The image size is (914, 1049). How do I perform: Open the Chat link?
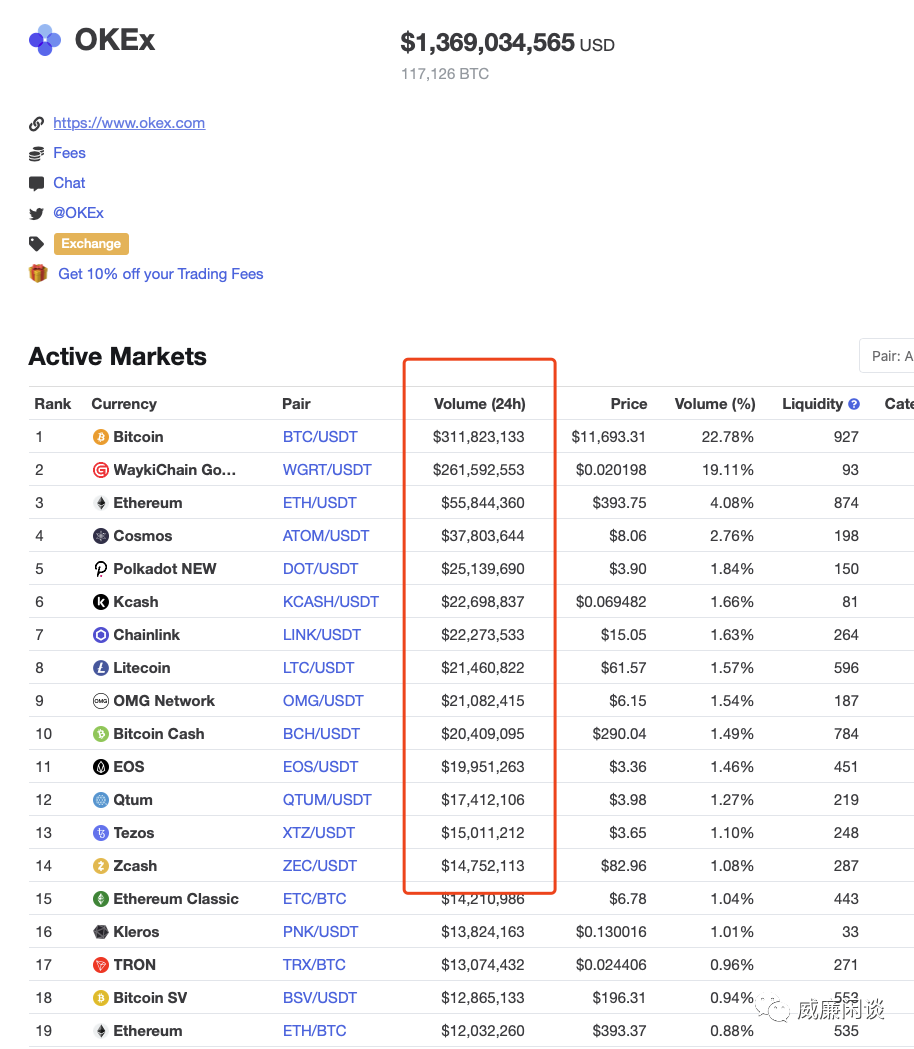coord(70,183)
